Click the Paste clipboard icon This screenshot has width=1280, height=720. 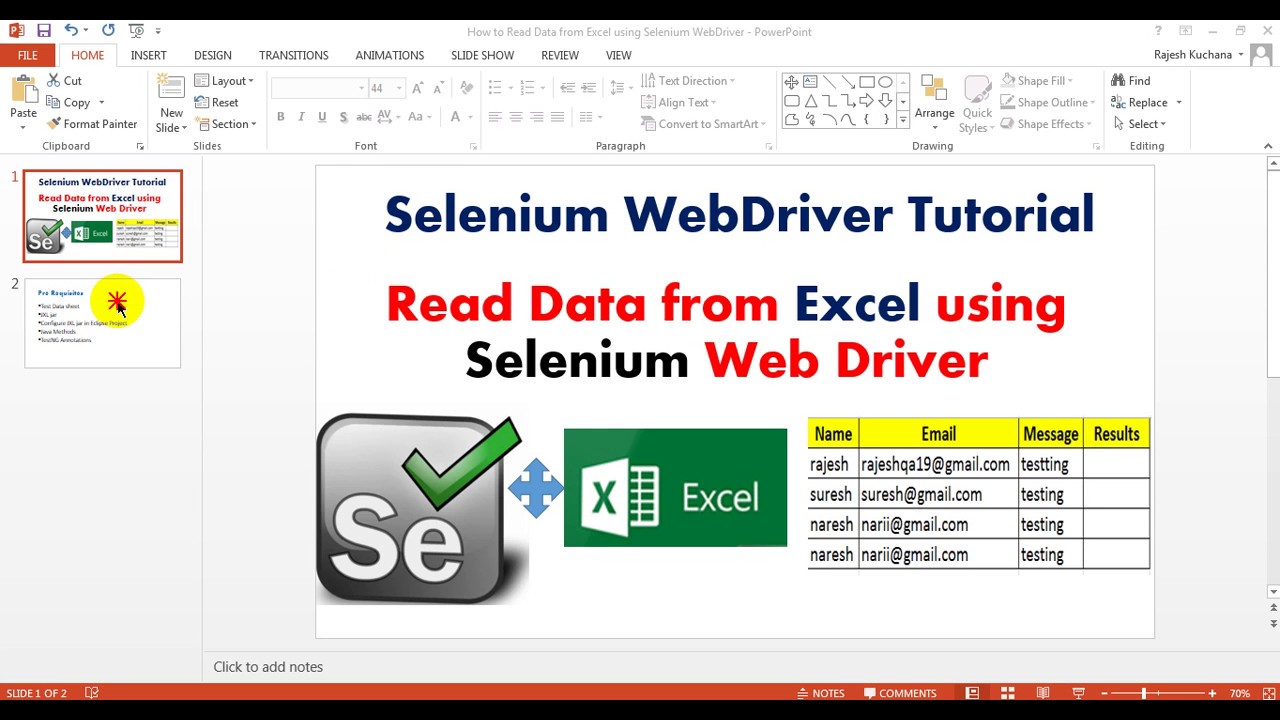point(24,90)
